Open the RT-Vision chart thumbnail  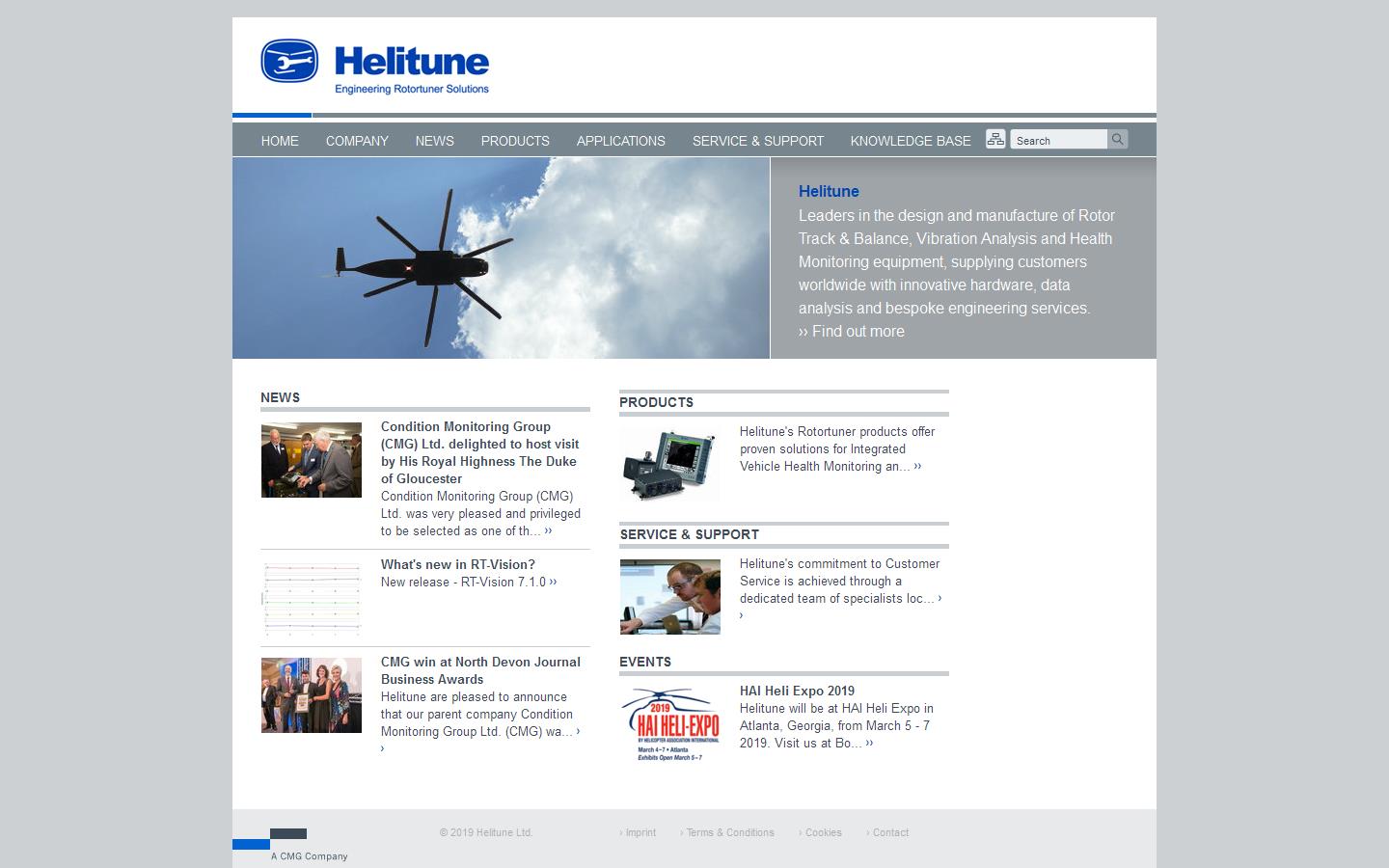[x=311, y=598]
